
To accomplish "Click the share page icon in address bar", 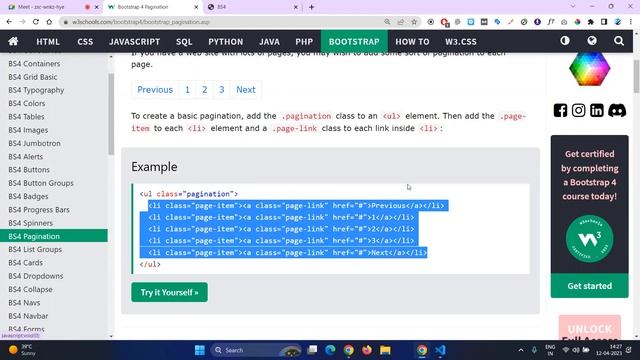I will coord(400,22).
